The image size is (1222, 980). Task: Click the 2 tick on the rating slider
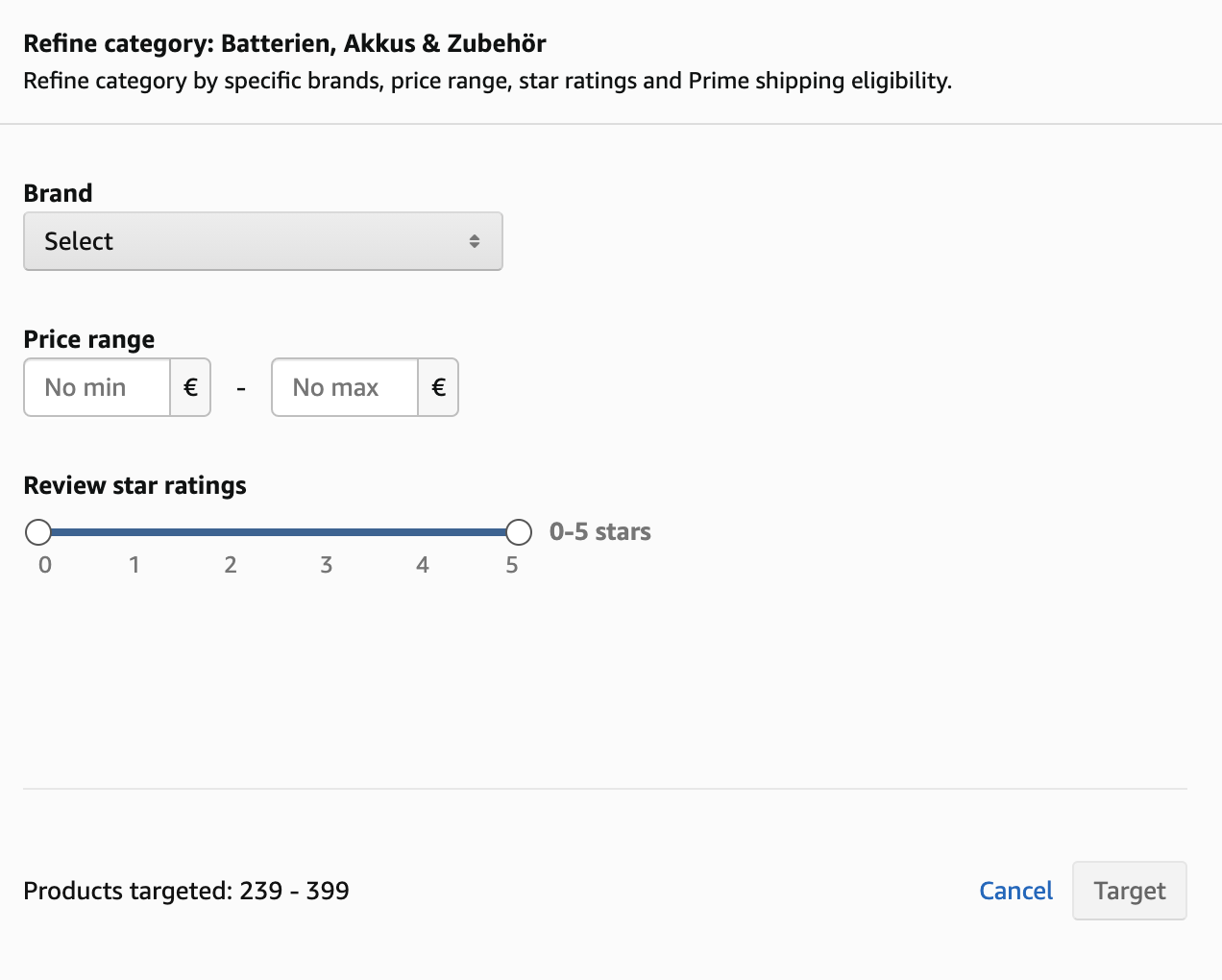(231, 565)
